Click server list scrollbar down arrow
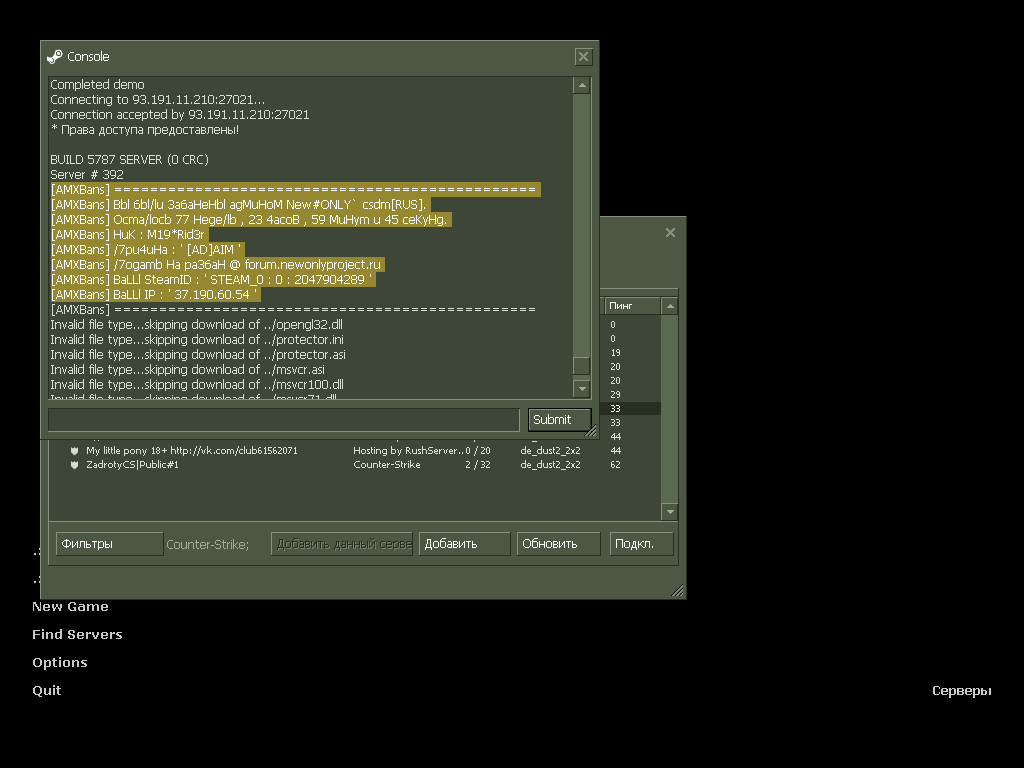This screenshot has width=1024, height=768. (669, 511)
